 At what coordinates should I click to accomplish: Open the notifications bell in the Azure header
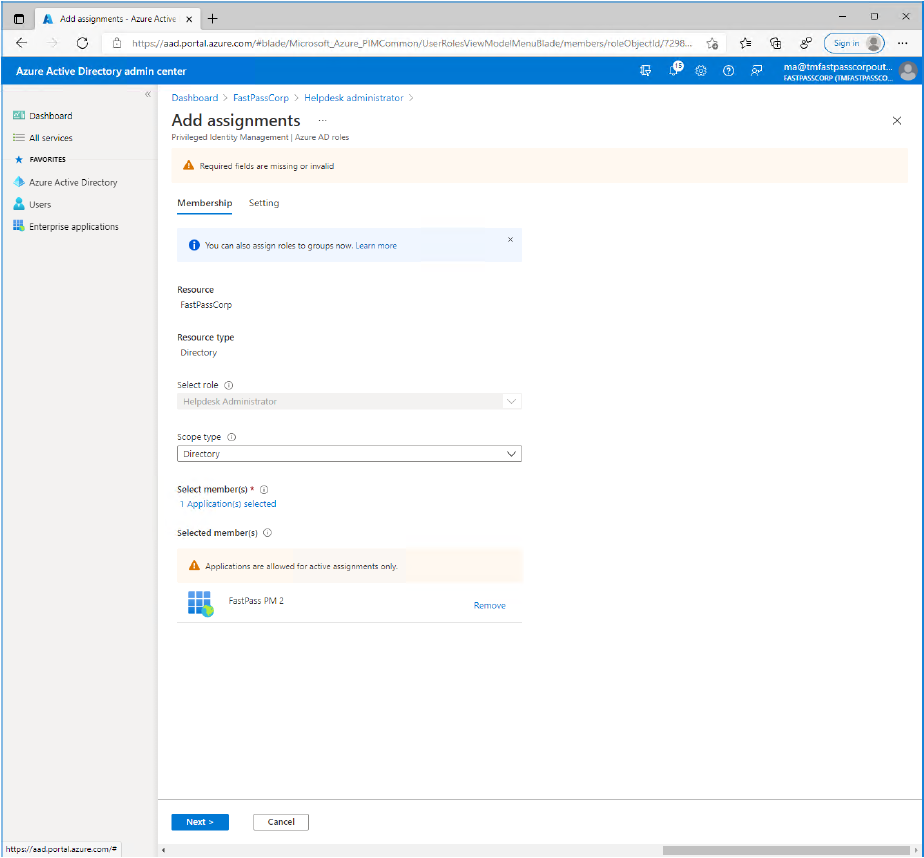click(x=675, y=71)
